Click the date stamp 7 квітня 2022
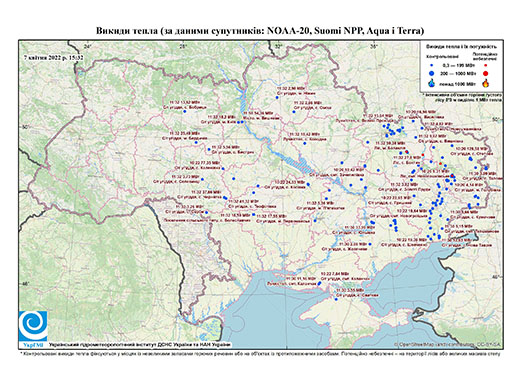The image size is (520, 368). pos(53,57)
